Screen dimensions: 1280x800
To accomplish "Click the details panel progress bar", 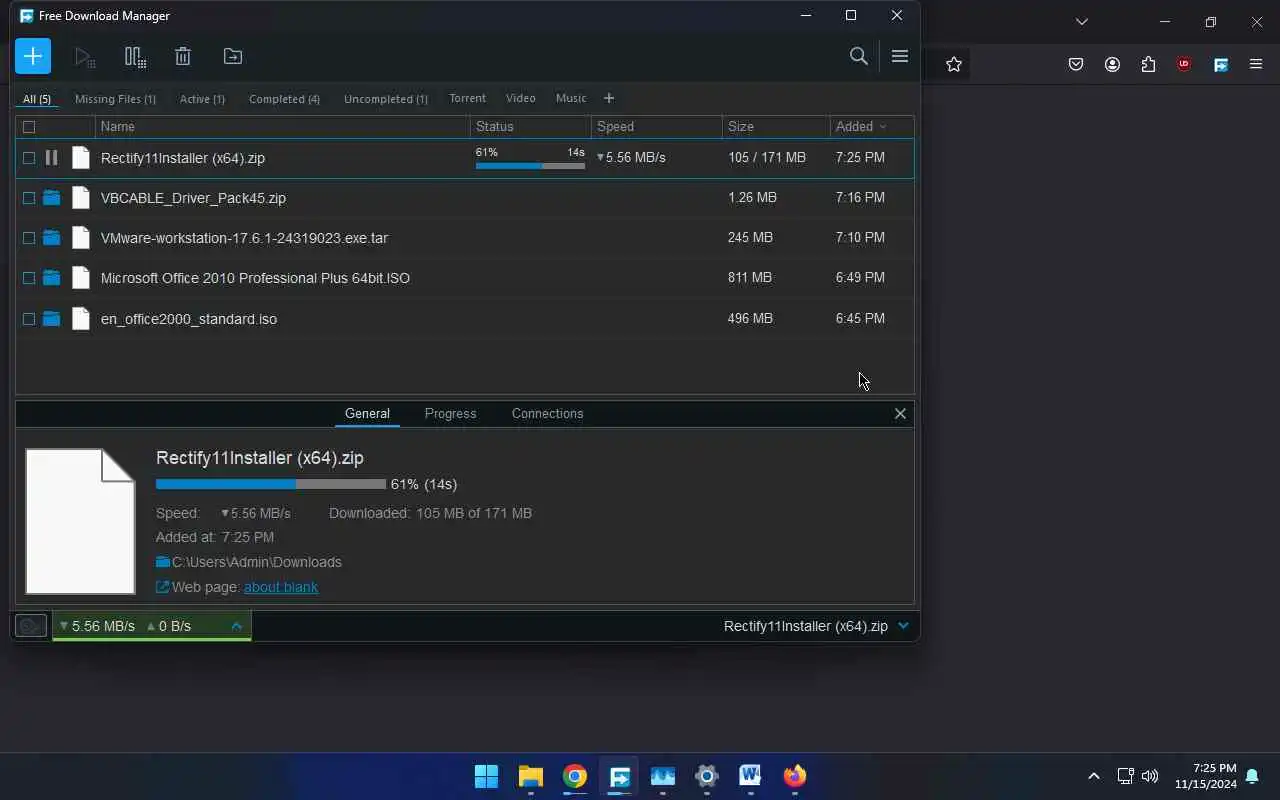I will click(x=271, y=484).
